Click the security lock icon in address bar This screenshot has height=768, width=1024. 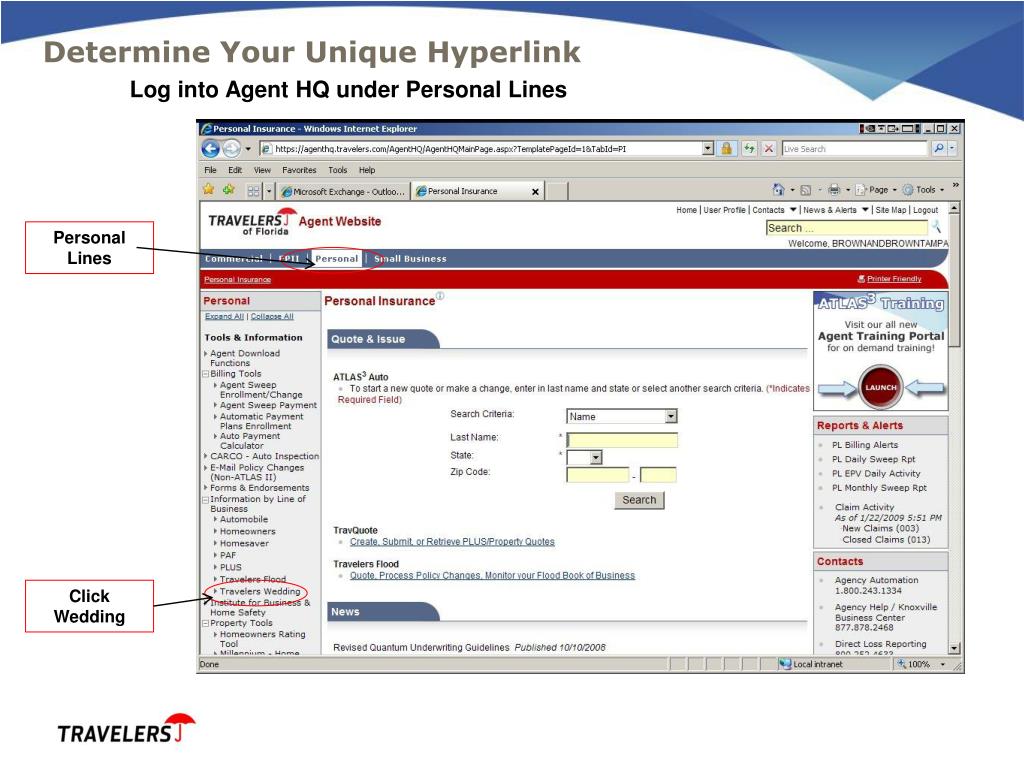726,149
